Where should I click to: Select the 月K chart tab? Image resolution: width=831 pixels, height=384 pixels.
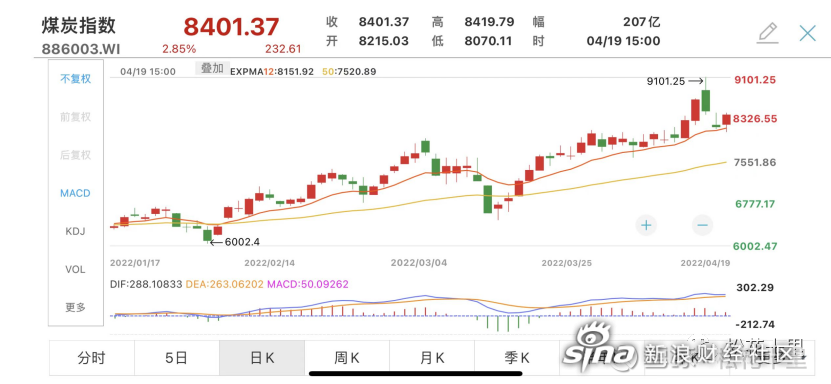pos(432,358)
